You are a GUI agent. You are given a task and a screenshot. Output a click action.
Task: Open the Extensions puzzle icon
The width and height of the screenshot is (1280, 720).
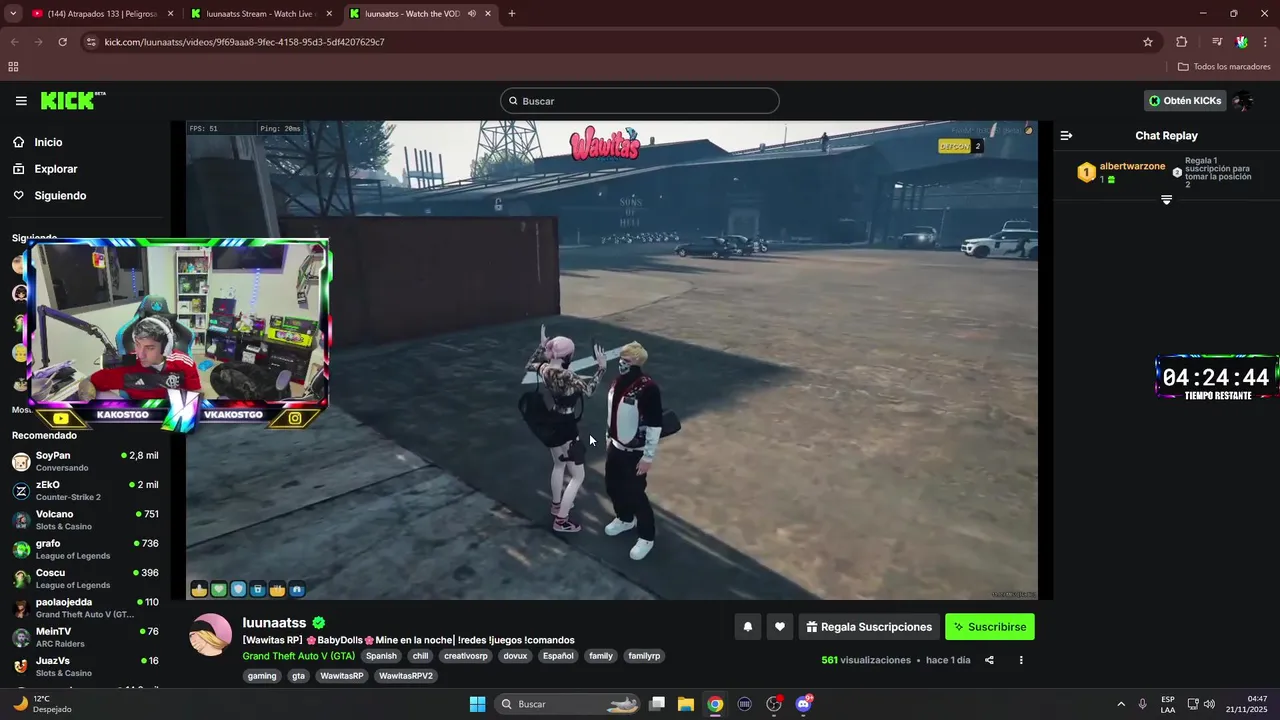click(x=1182, y=42)
